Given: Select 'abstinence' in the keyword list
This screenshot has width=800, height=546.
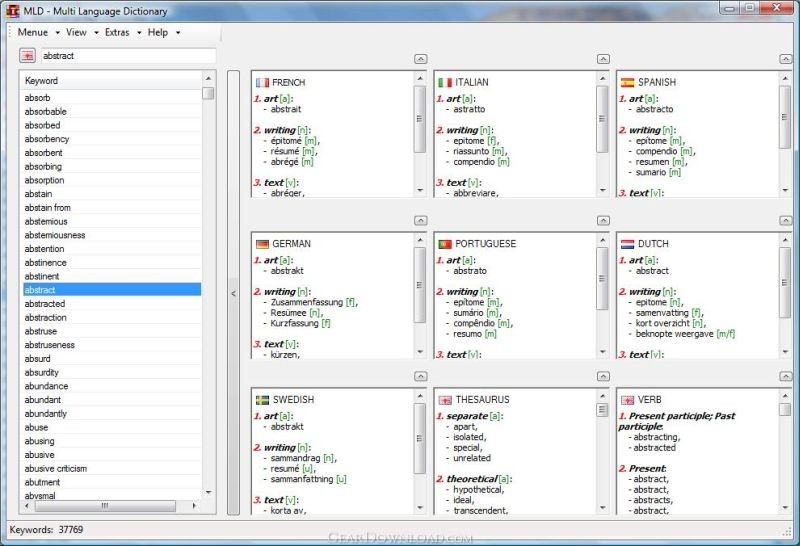Looking at the screenshot, I should click(112, 263).
